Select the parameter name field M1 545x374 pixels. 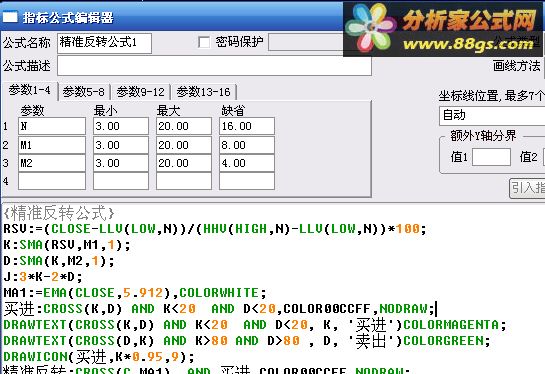coord(52,145)
